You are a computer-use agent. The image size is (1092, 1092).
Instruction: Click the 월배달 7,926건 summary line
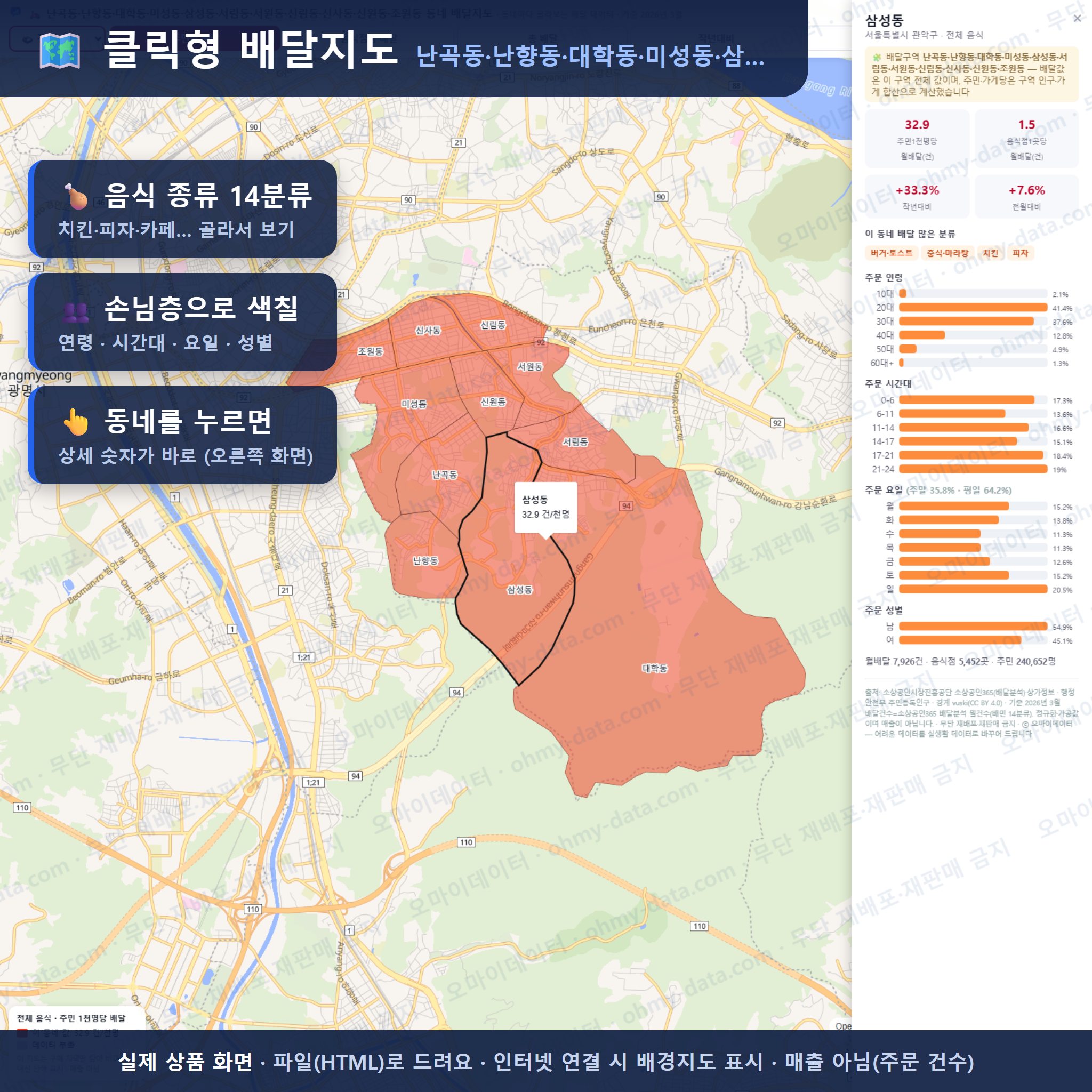(x=960, y=661)
